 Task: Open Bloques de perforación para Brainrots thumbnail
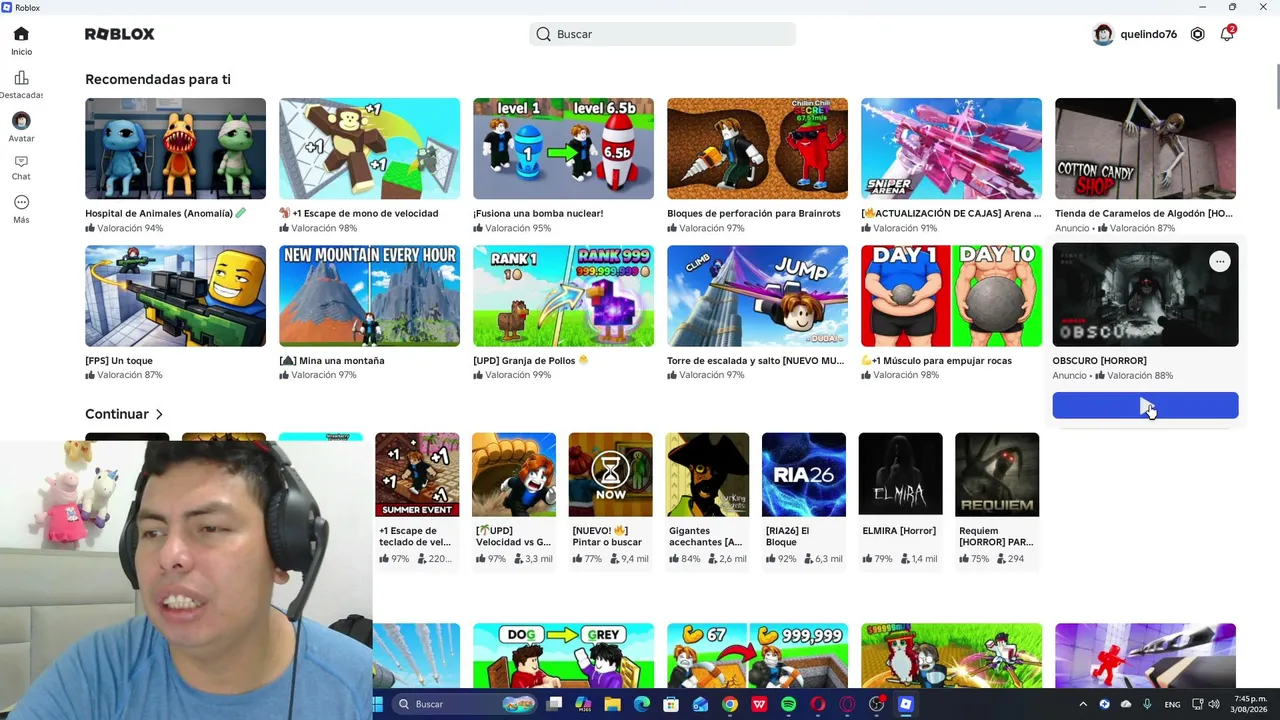coord(757,149)
